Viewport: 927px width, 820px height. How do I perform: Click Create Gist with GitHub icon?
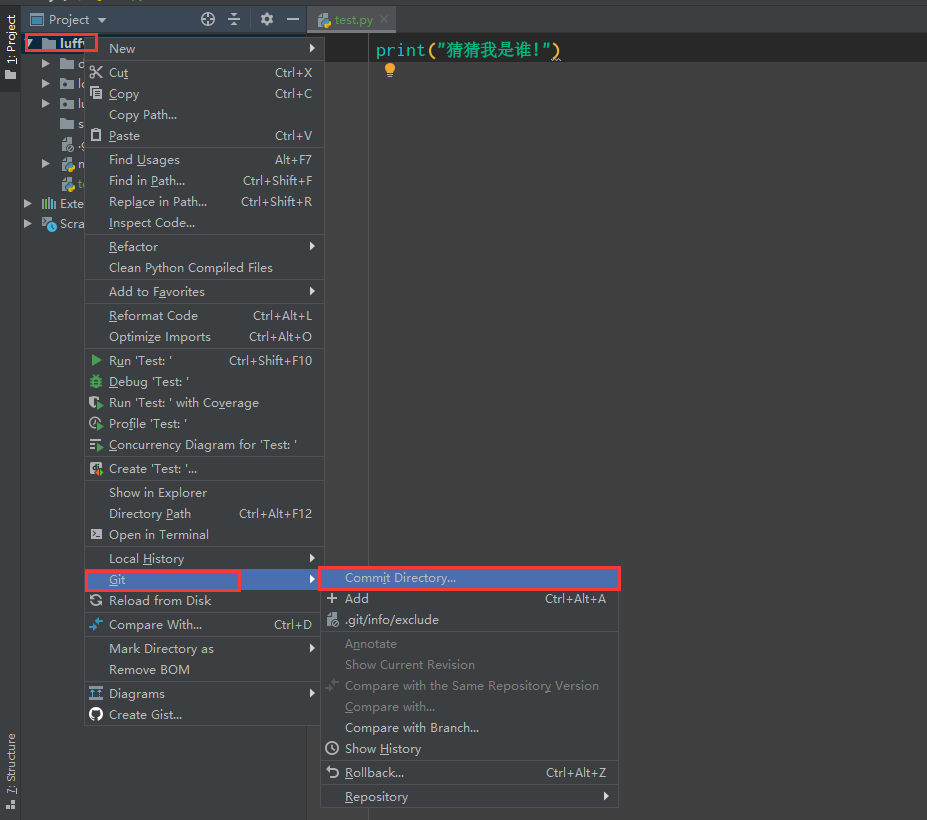tap(145, 714)
